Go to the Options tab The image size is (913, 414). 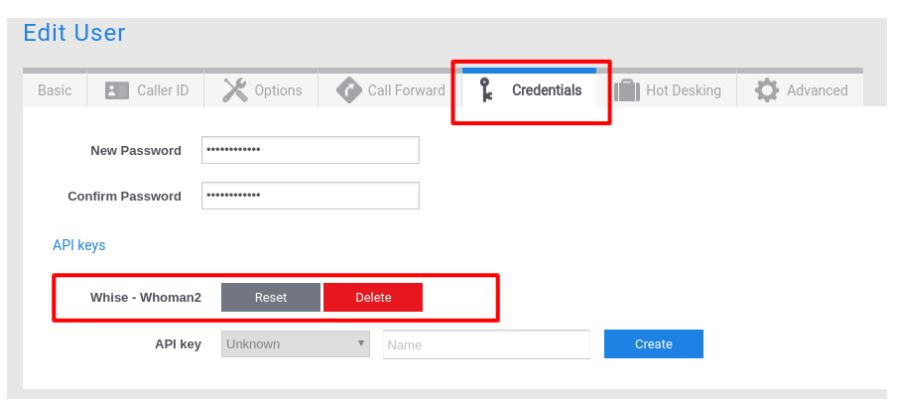pyautogui.click(x=277, y=91)
